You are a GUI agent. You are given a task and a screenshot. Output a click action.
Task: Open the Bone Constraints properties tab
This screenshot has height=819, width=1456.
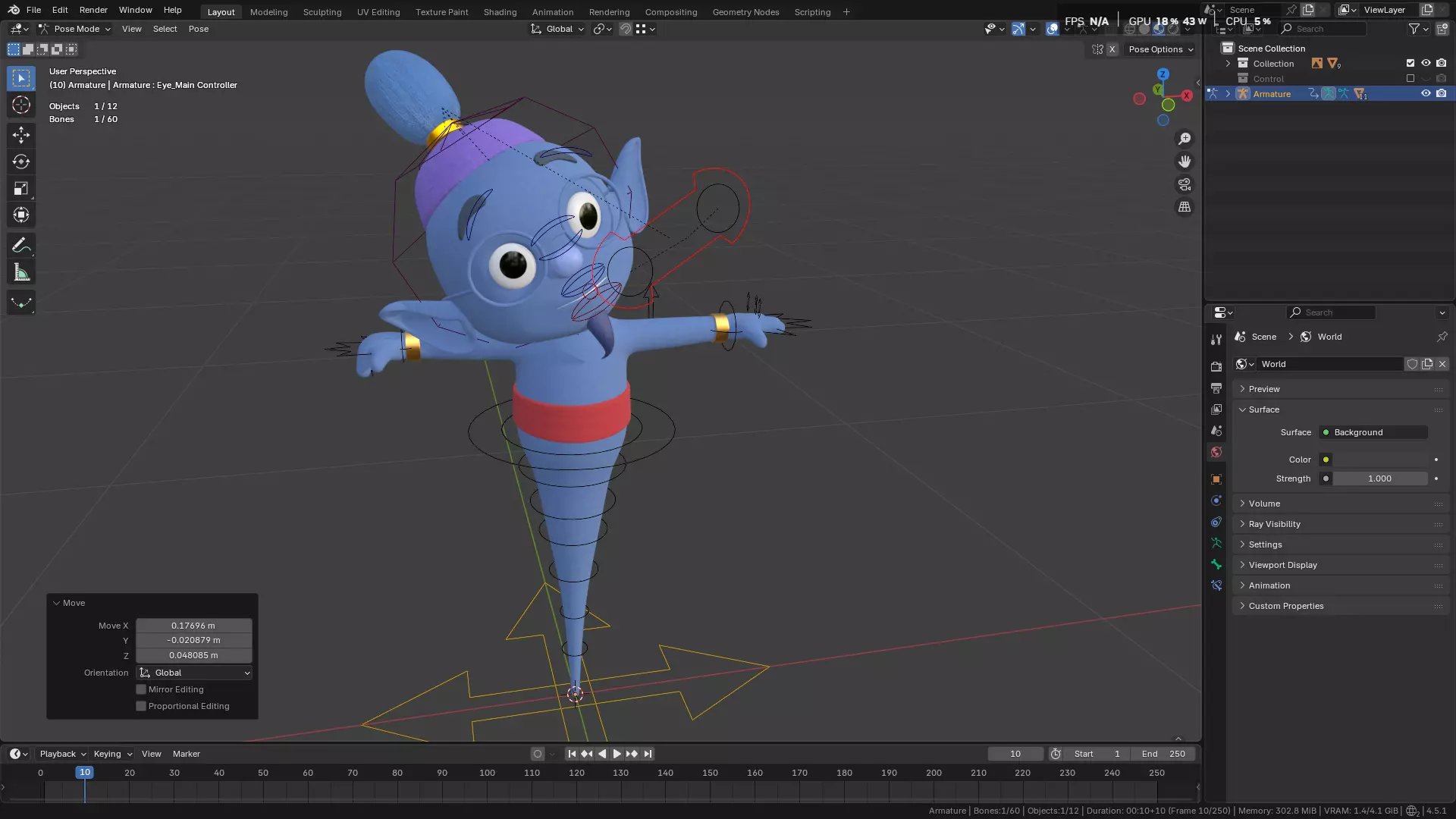coord(1216,585)
